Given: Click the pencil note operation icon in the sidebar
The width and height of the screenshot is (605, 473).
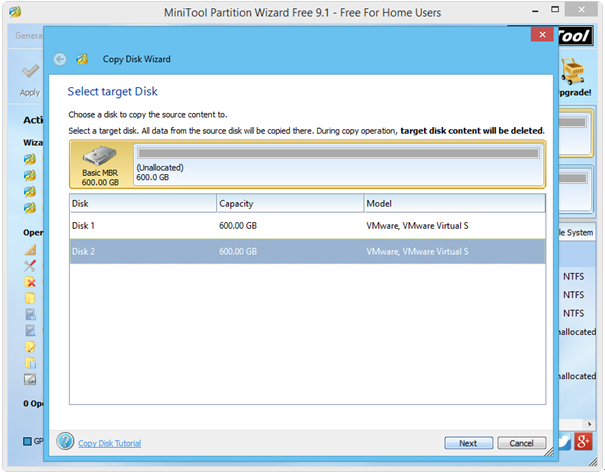Looking at the screenshot, I should 30,346.
